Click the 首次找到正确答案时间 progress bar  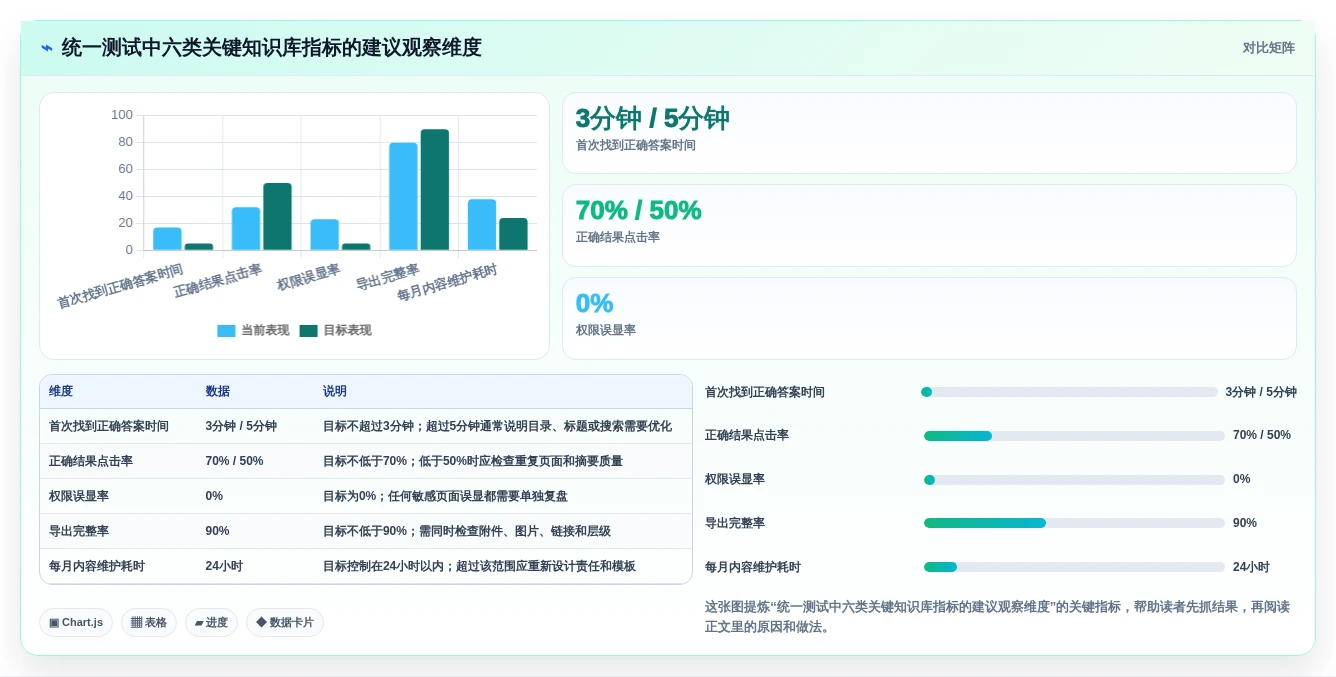[x=1069, y=392]
